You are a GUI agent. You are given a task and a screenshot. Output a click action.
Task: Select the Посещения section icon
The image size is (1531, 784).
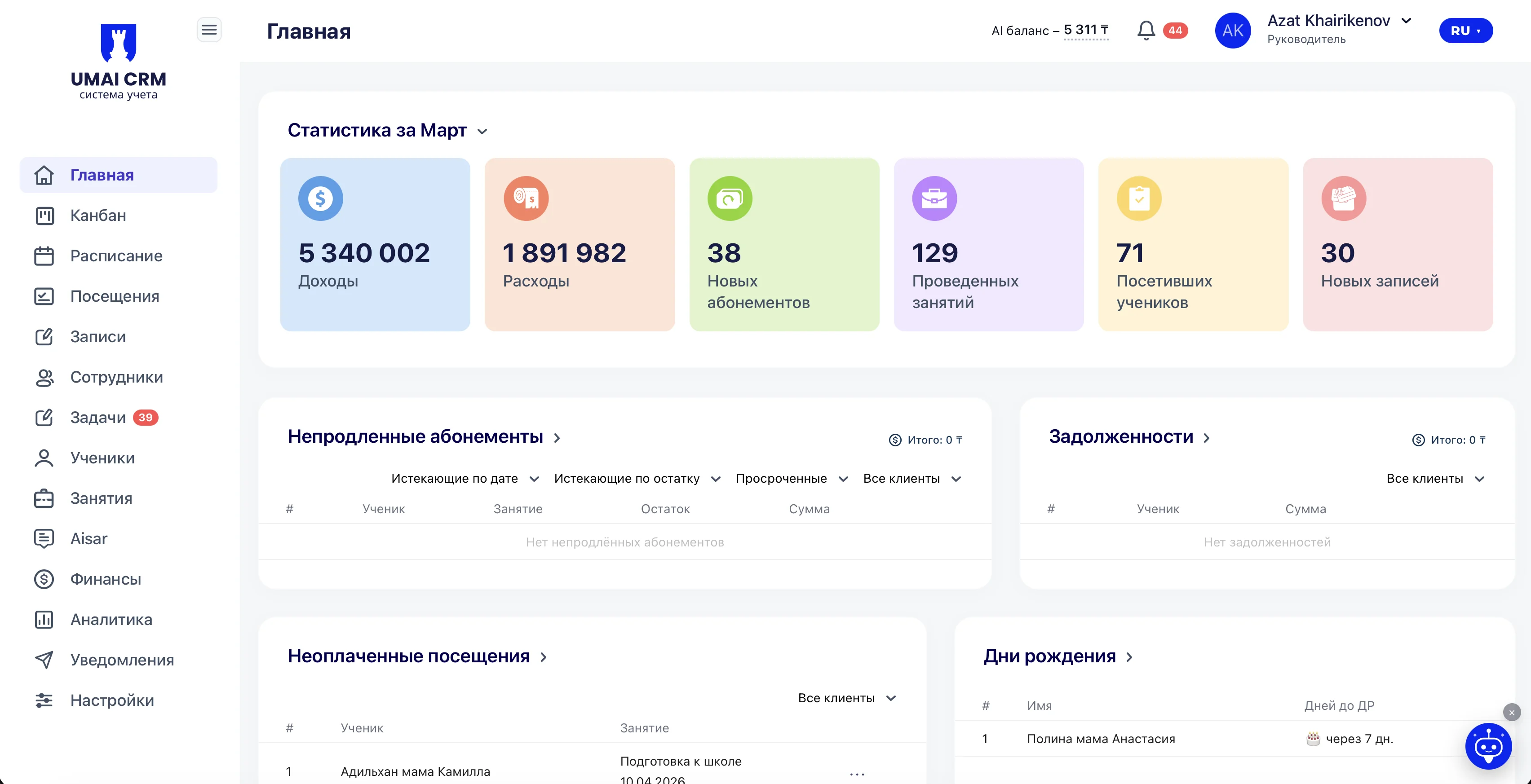pos(44,296)
